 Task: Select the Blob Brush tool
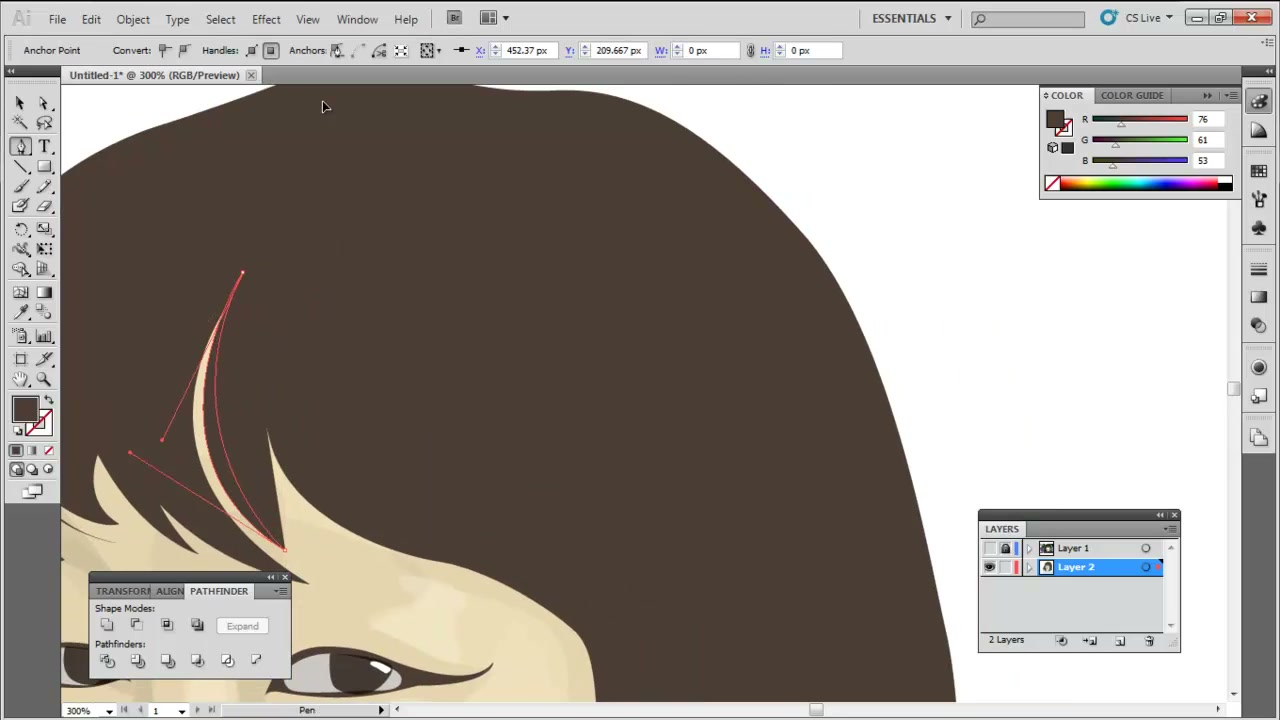tap(20, 207)
